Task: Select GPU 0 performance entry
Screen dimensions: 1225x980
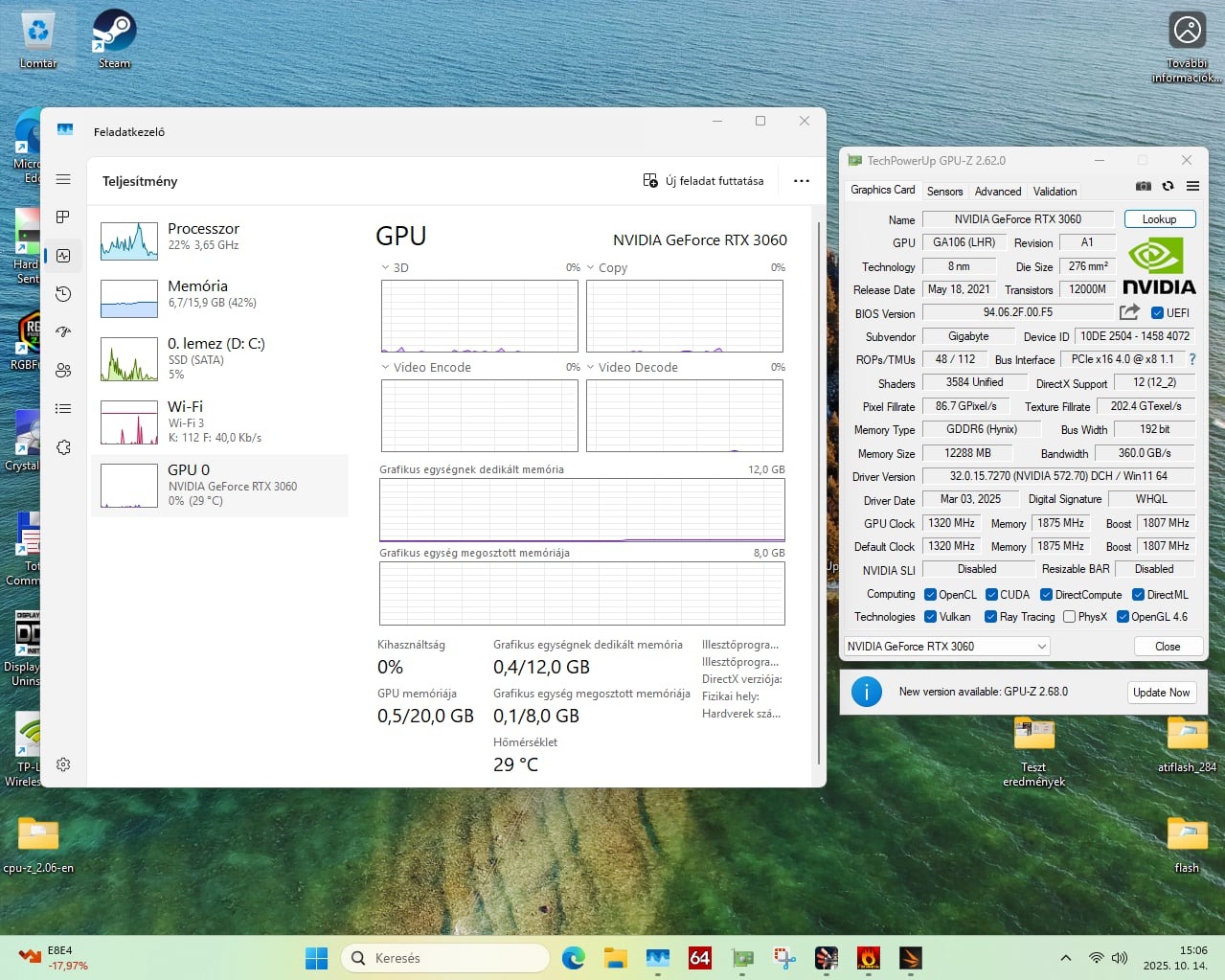Action: coord(219,486)
